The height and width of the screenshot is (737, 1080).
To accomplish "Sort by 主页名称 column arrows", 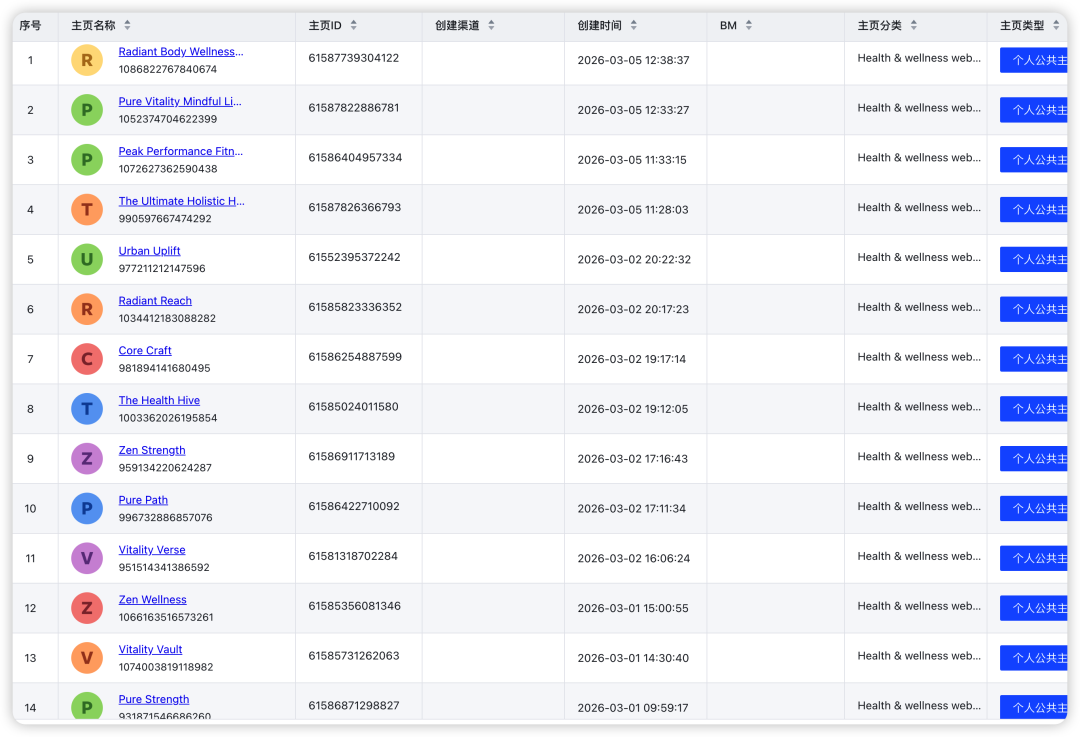I will tap(127, 25).
